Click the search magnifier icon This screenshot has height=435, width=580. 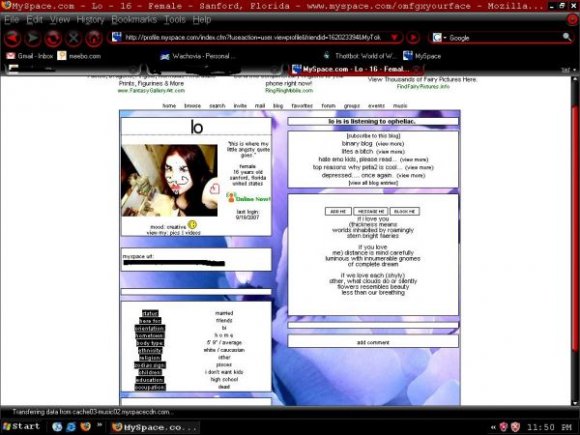click(567, 37)
